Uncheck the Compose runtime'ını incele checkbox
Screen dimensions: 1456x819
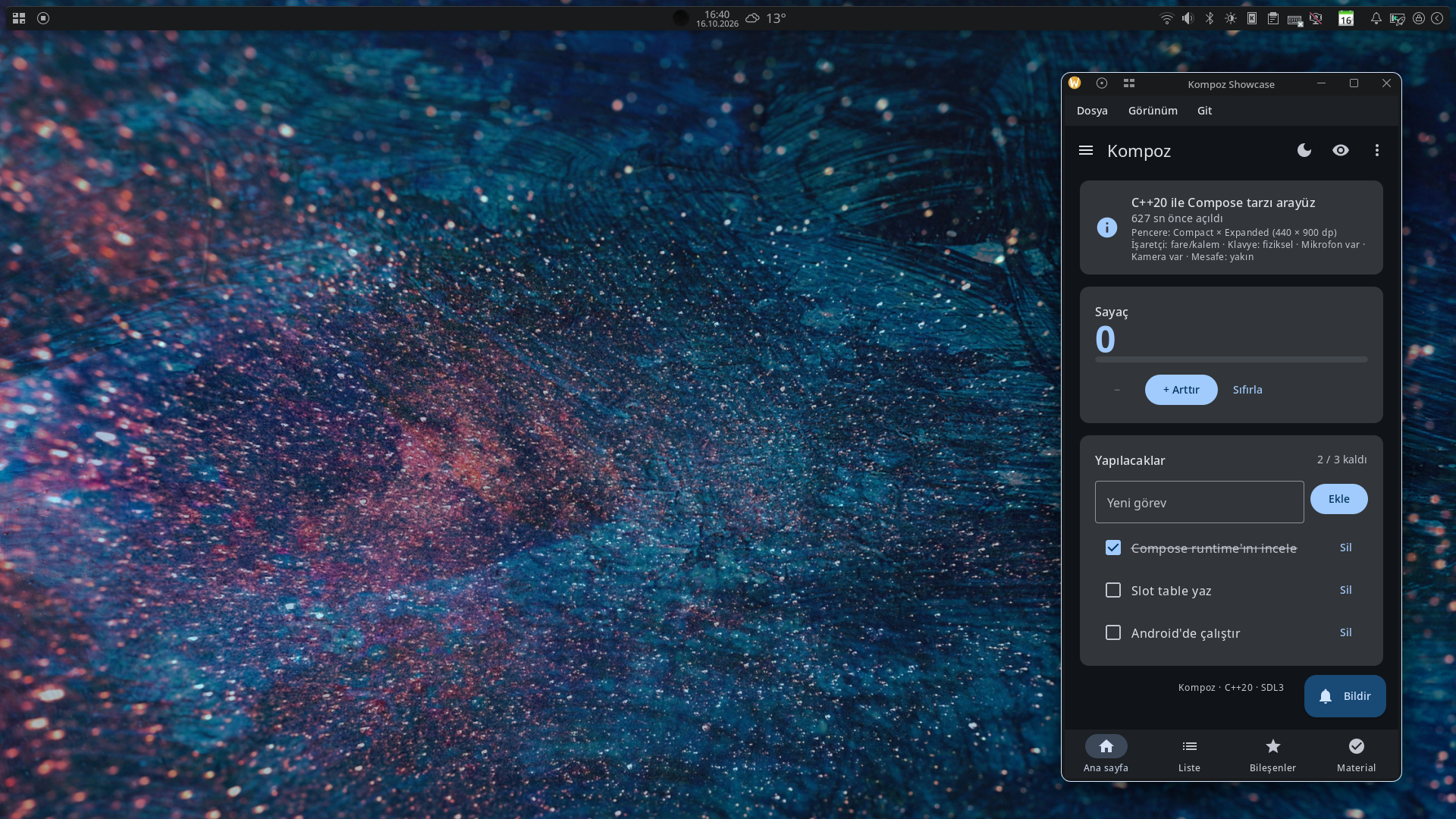1113,548
